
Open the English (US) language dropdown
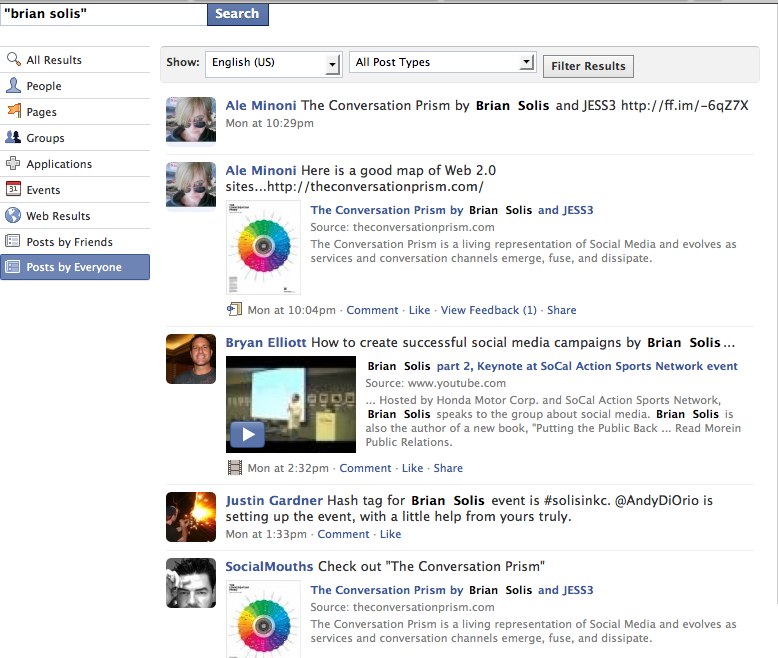pos(273,65)
